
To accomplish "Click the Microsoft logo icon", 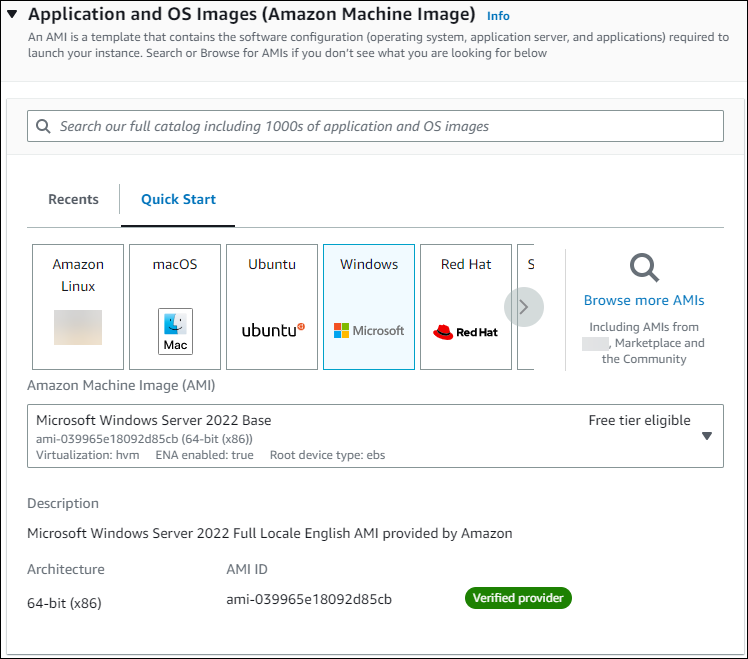I will 369,331.
